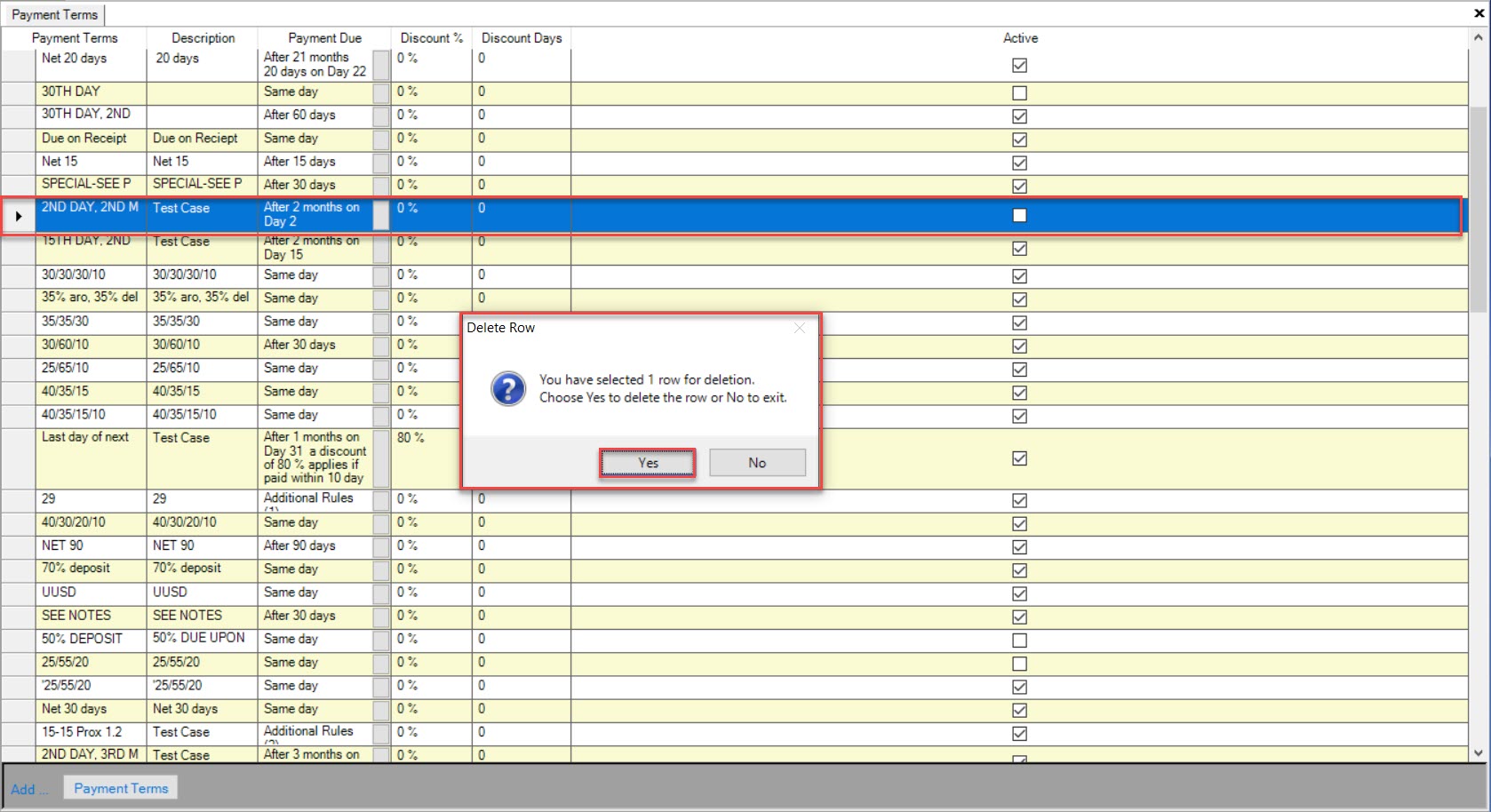The width and height of the screenshot is (1491, 812).
Task: Open Payment Due dropdown for SEE NOTES
Action: [x=381, y=617]
